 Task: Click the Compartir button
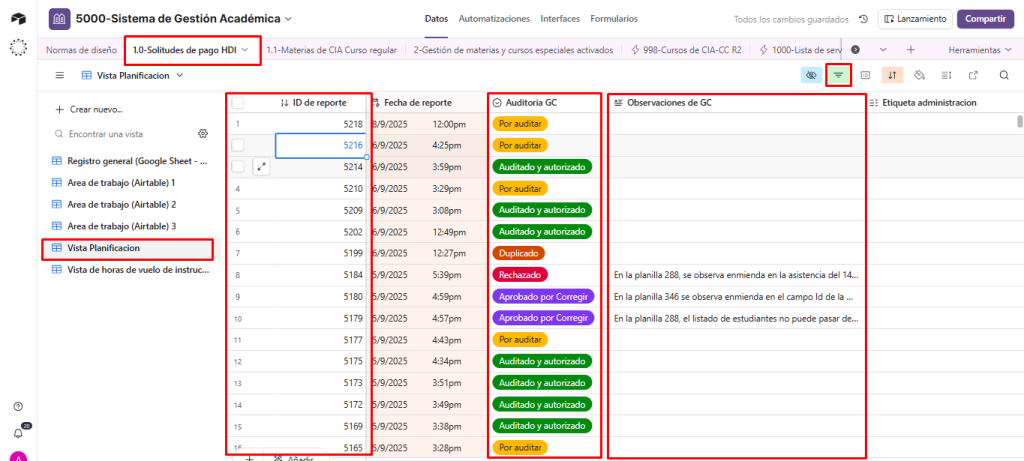click(985, 19)
